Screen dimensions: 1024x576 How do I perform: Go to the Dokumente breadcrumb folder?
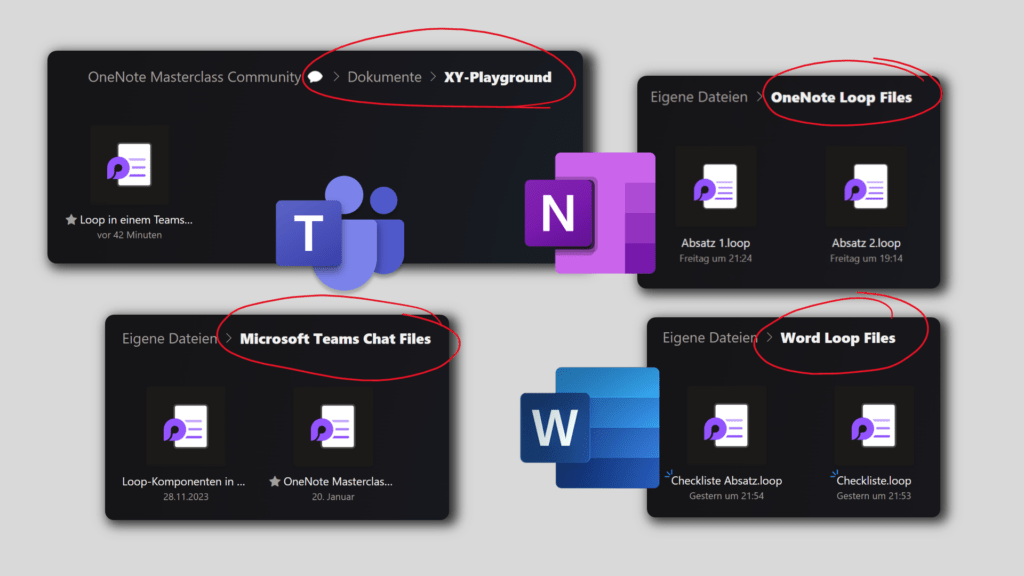384,77
